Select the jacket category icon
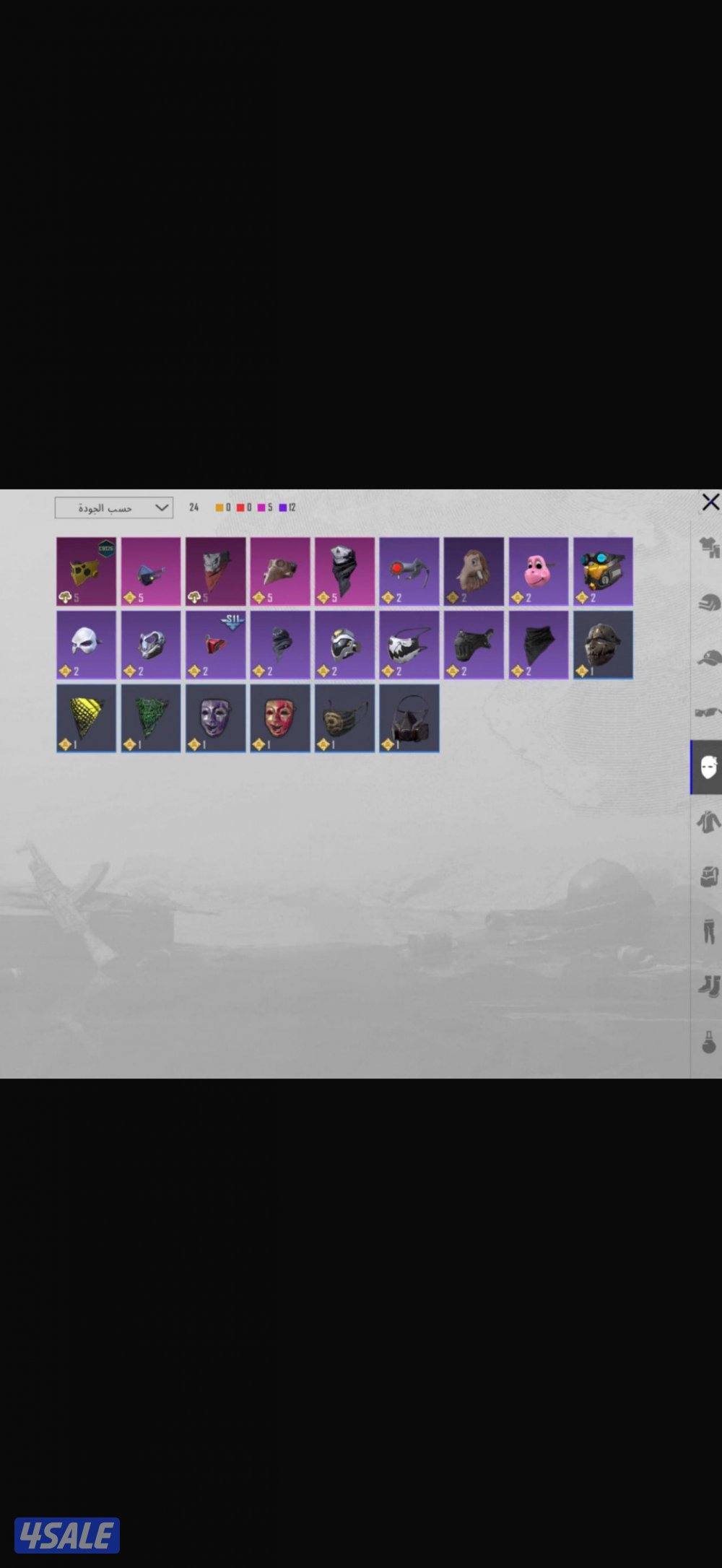Image resolution: width=722 pixels, height=1568 pixels. 708,822
